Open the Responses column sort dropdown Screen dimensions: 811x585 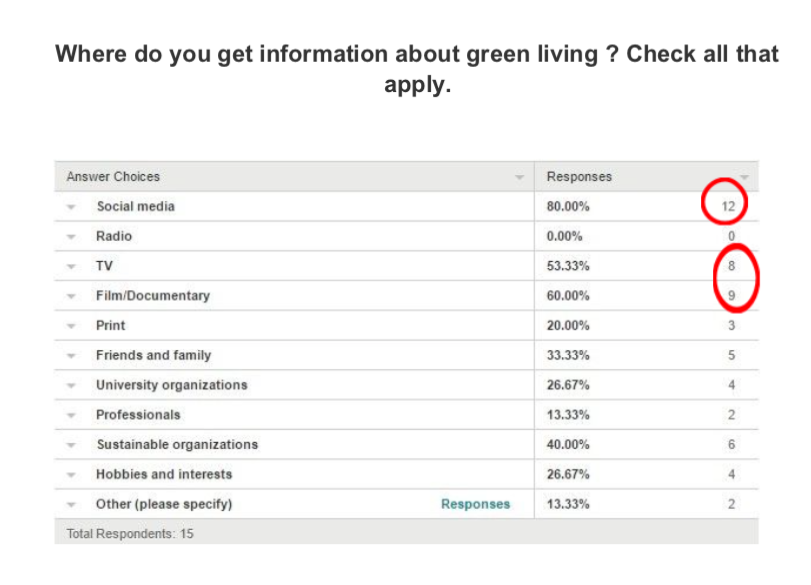click(x=744, y=177)
